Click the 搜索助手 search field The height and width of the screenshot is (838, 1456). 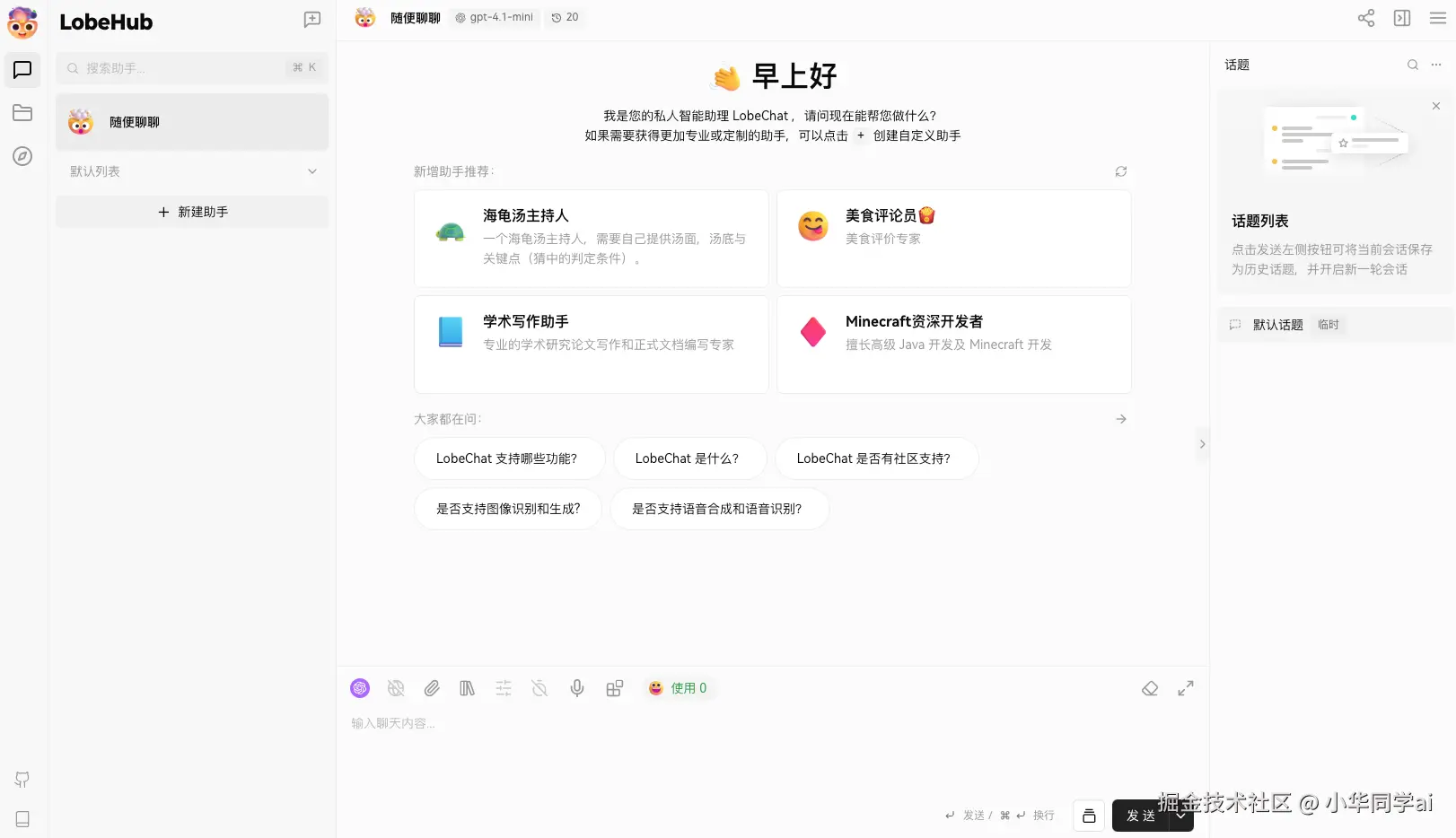click(x=192, y=68)
